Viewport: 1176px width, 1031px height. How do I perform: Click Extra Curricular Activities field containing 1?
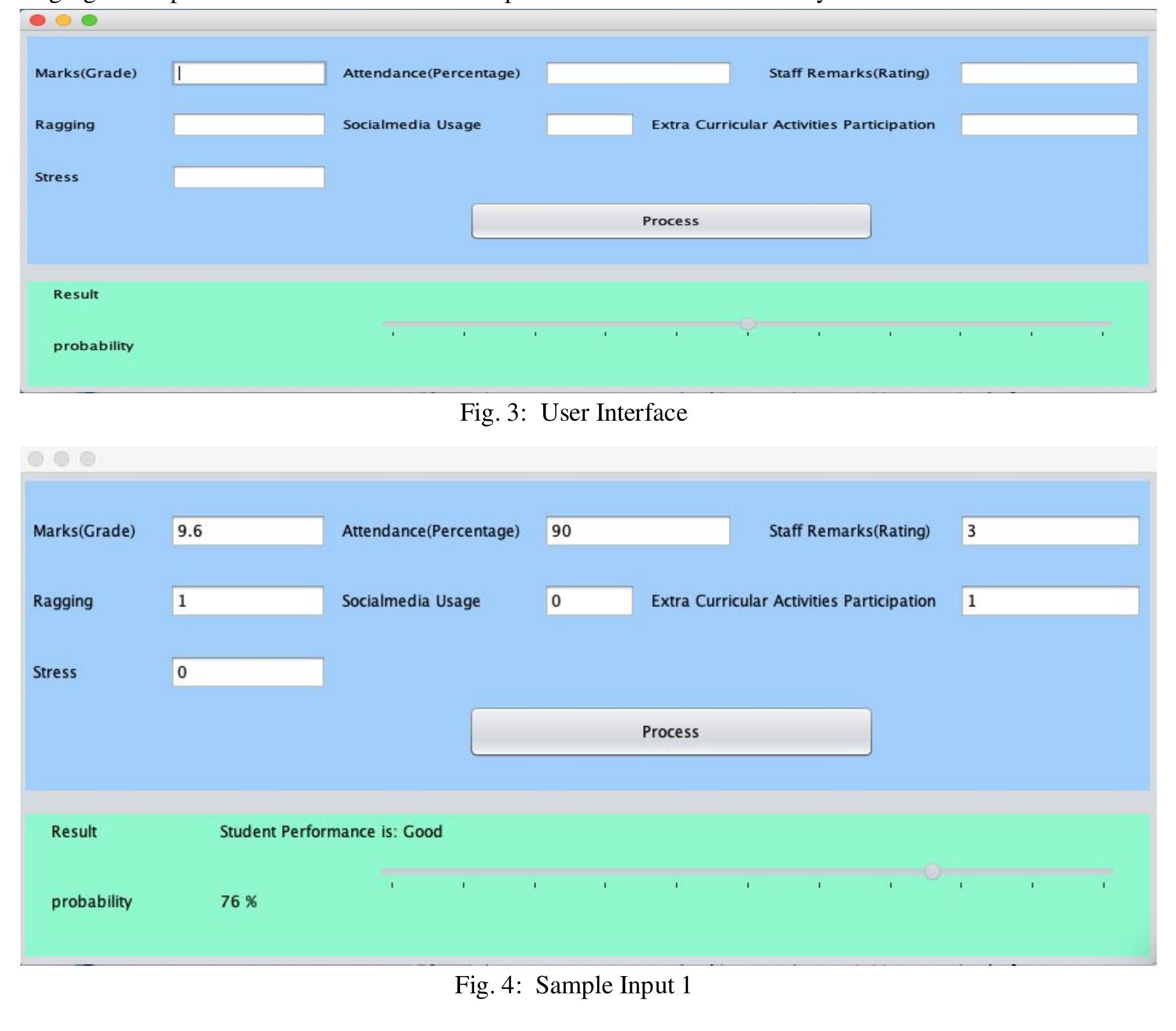coord(1050,601)
